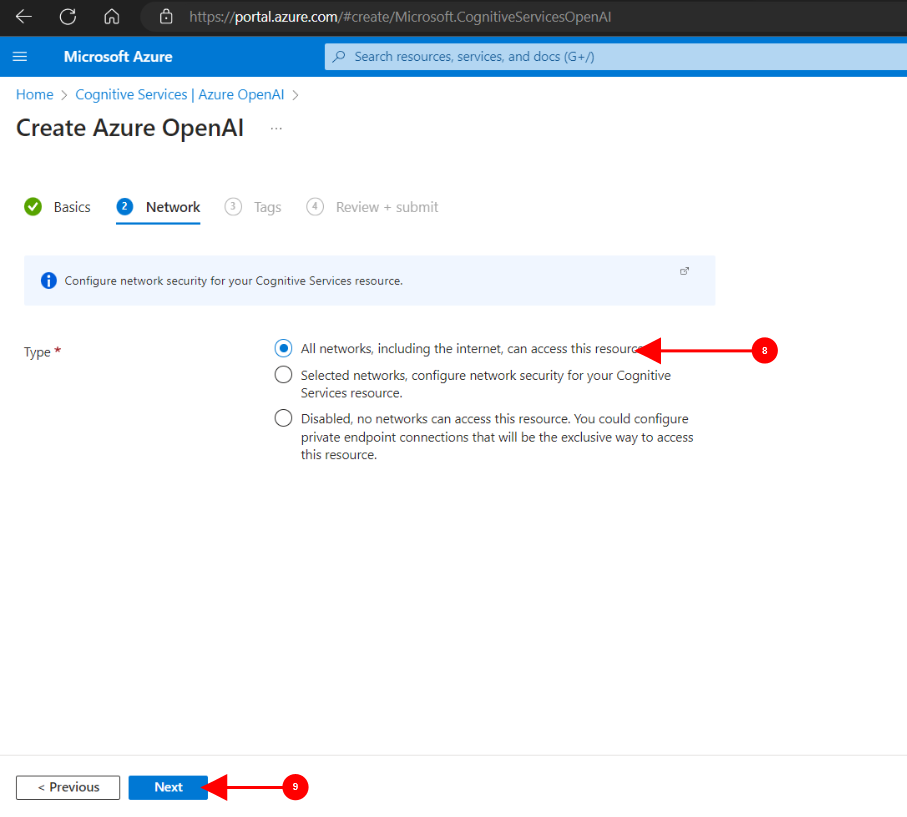This screenshot has height=817, width=907.
Task: Click the browser home icon
Action: pos(112,17)
